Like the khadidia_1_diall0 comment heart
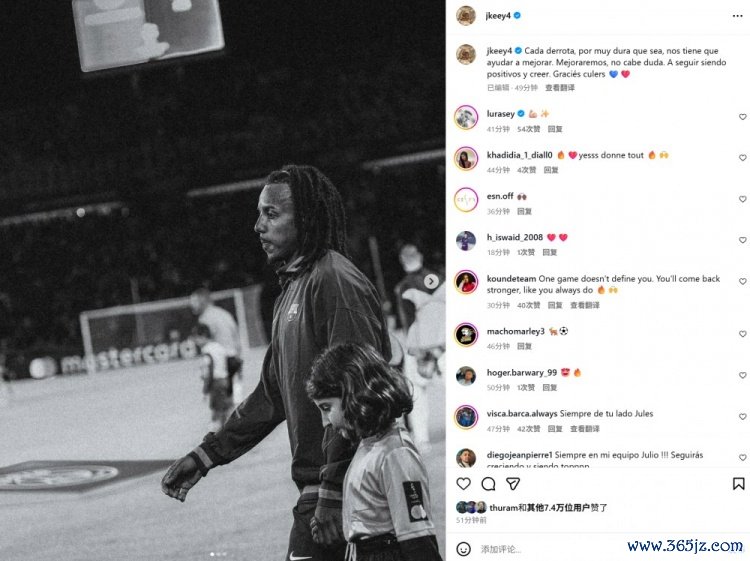Image resolution: width=750 pixels, height=561 pixels. (742, 158)
